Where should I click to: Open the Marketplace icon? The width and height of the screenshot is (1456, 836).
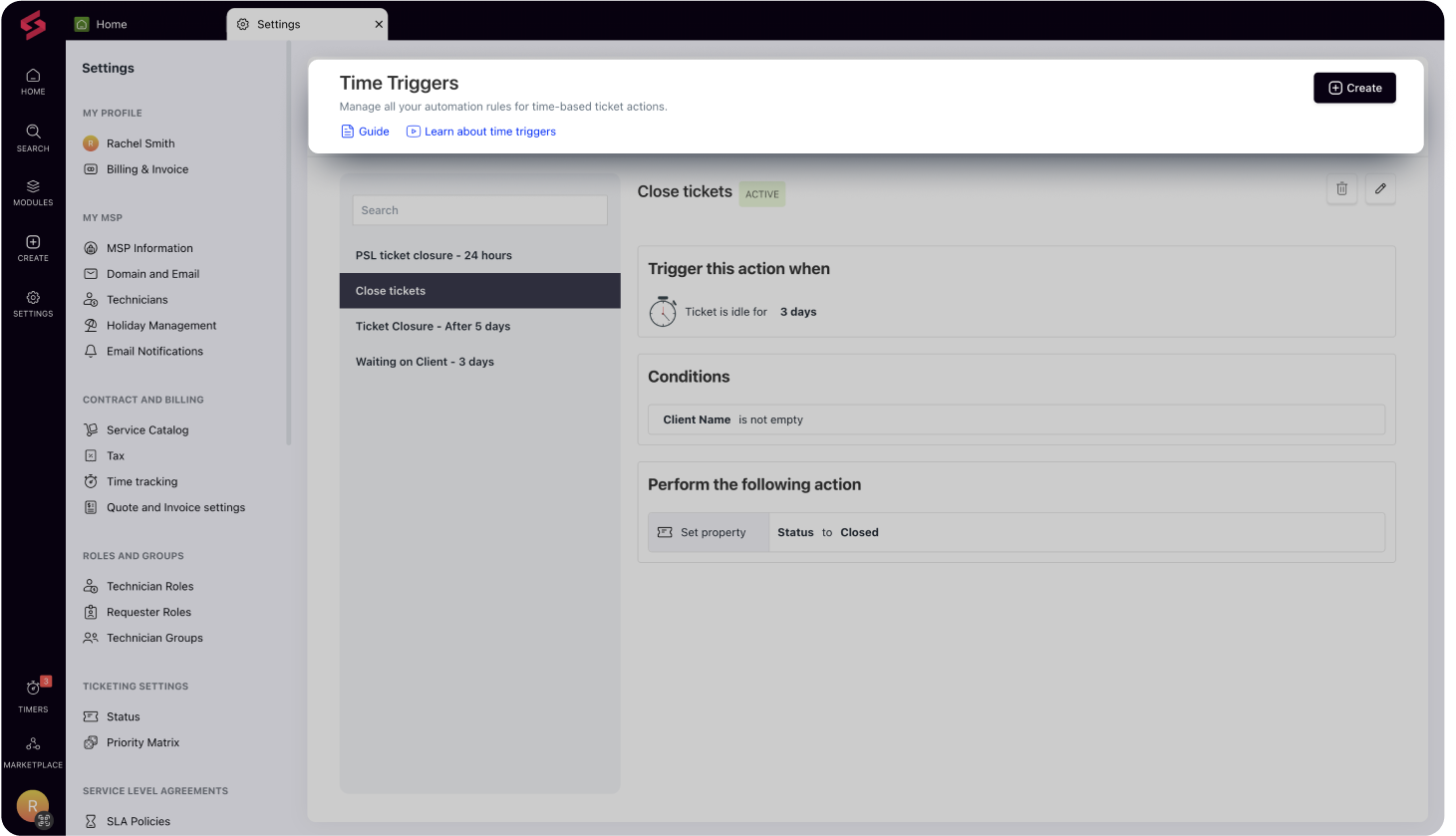[33, 747]
